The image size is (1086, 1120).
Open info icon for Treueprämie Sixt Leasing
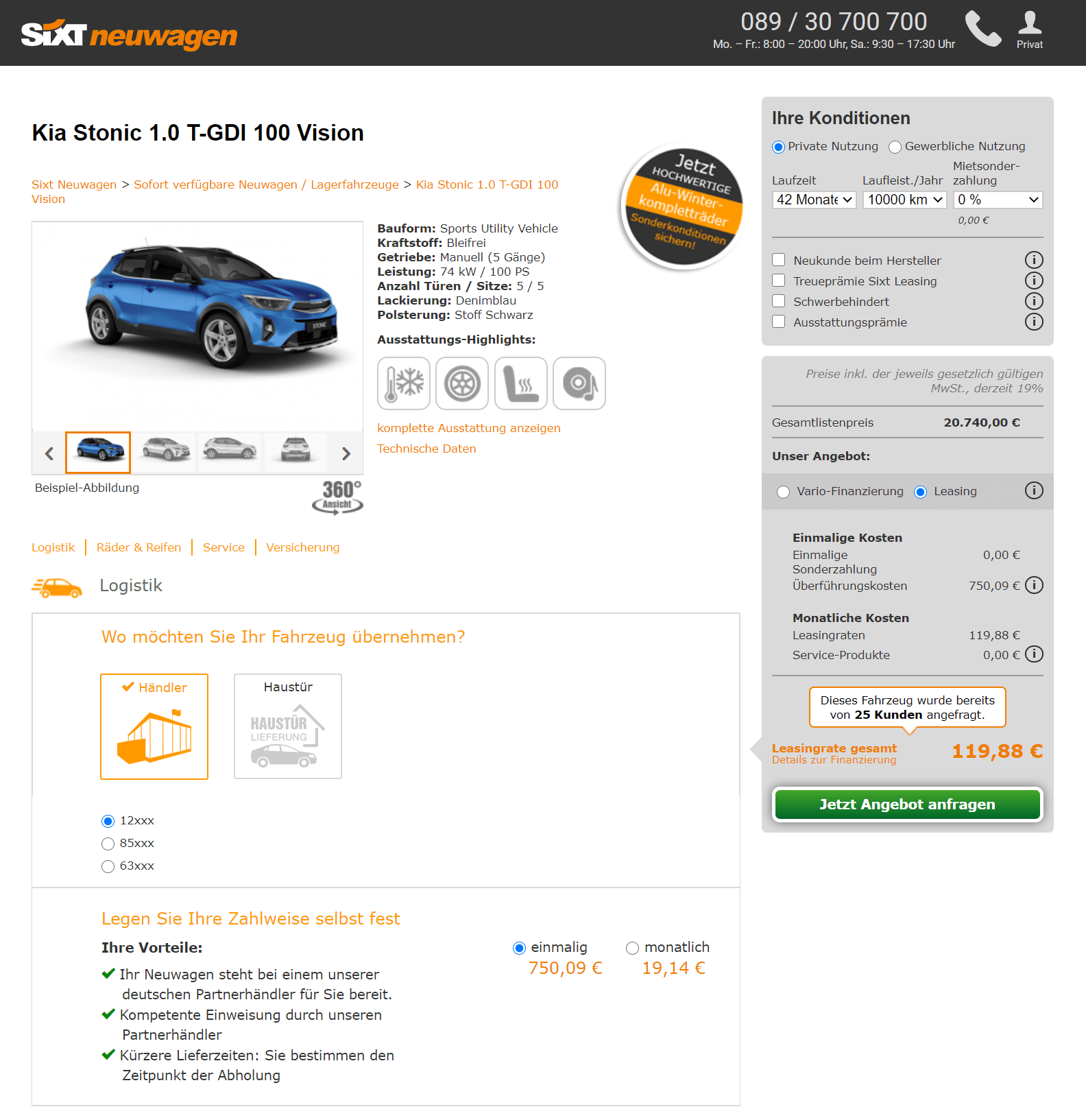1034,281
